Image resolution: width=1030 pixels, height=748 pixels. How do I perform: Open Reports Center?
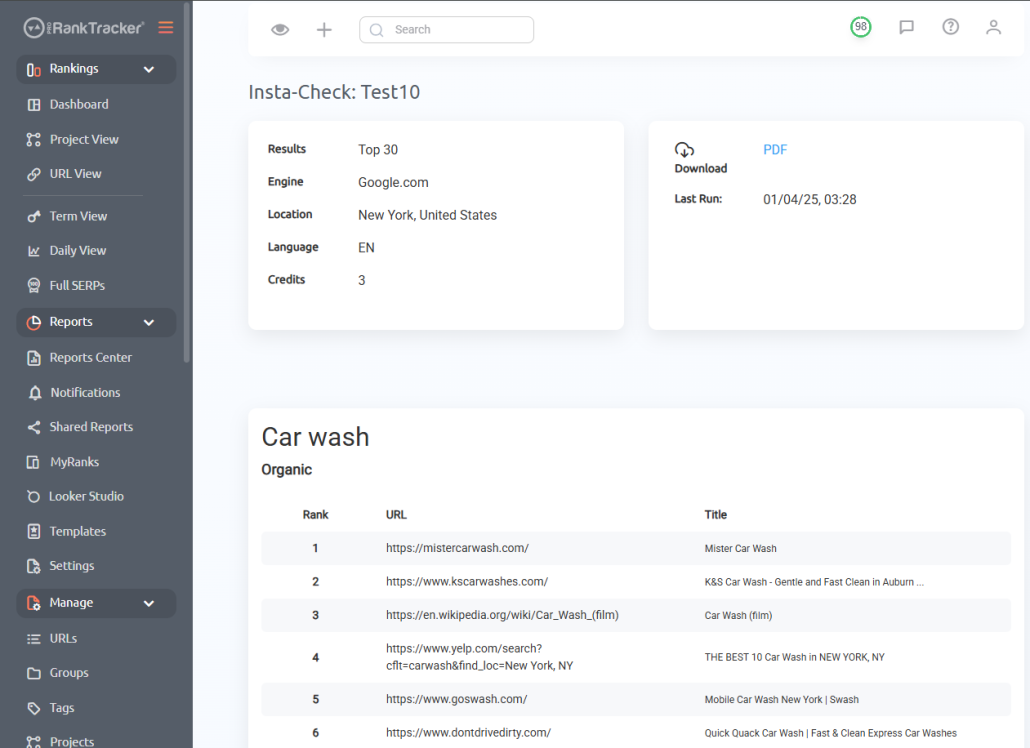[91, 358]
